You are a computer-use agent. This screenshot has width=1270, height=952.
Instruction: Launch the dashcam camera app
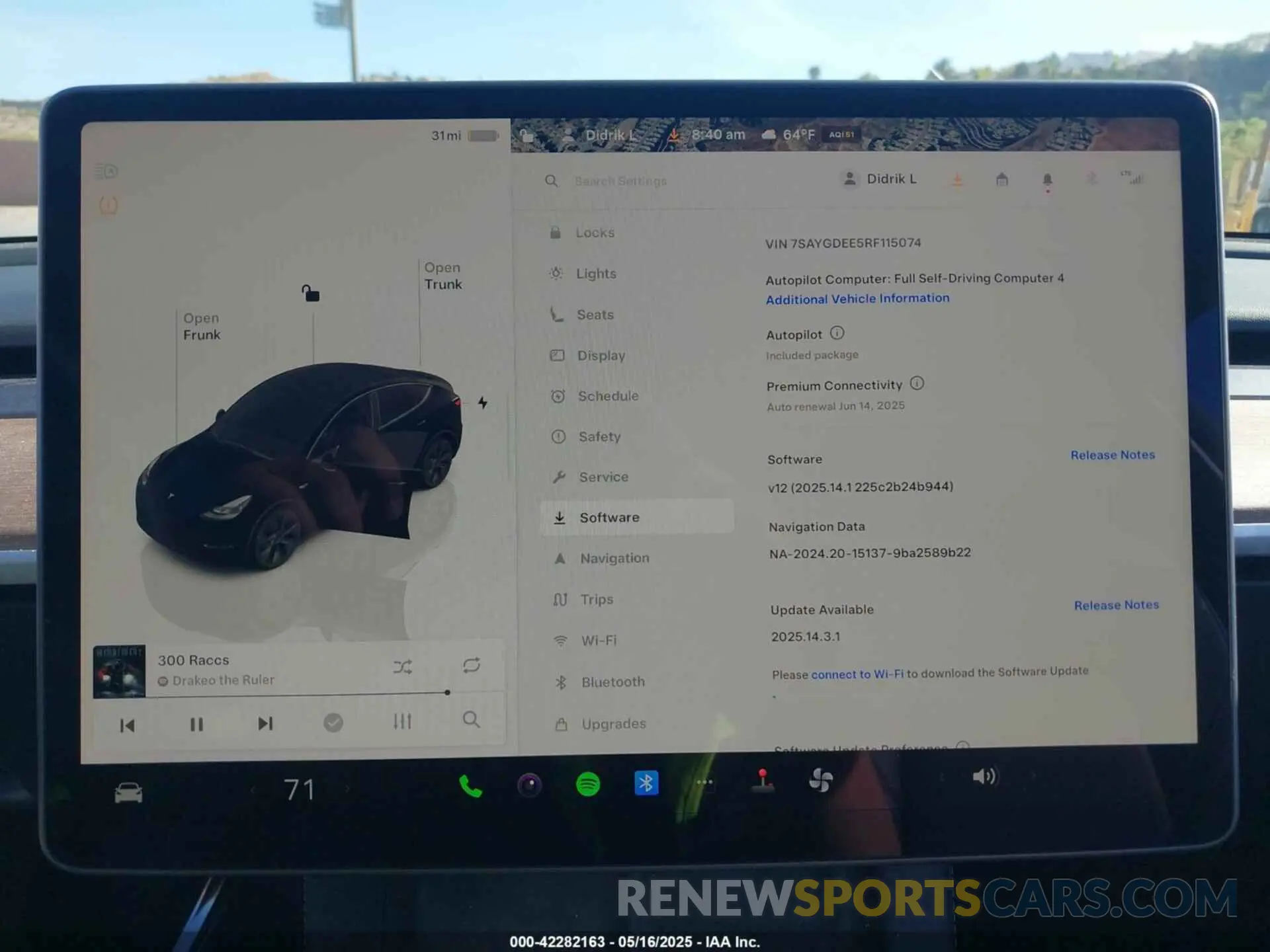point(529,785)
